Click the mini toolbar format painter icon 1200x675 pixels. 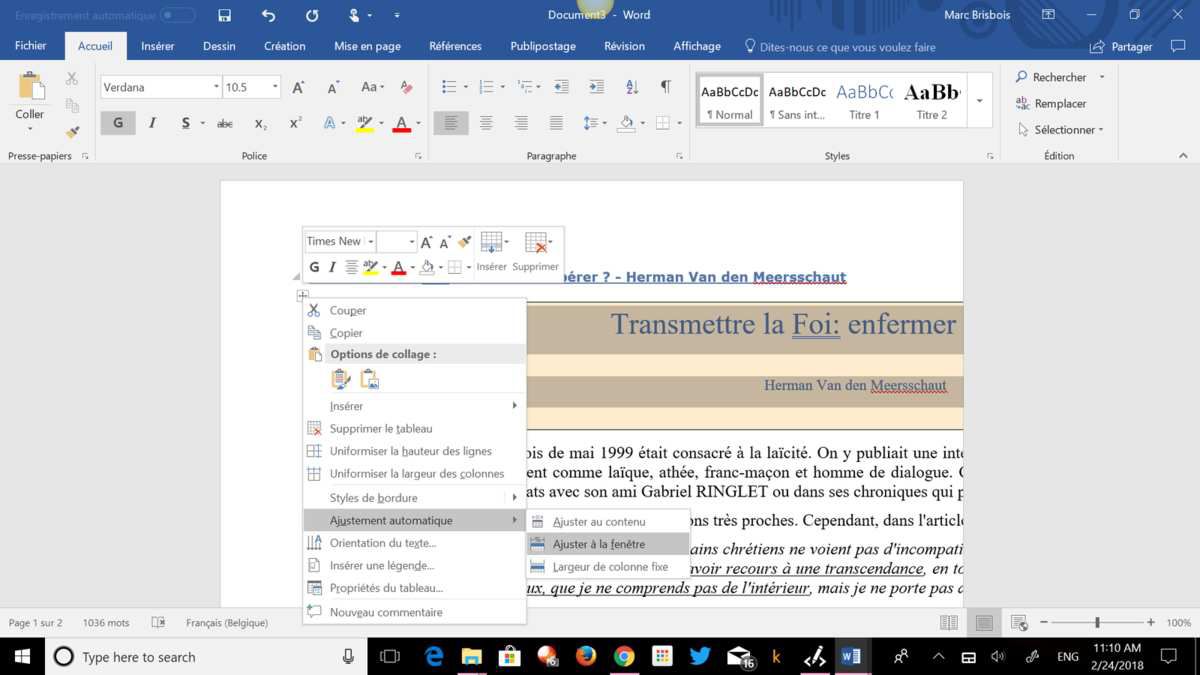click(x=464, y=242)
